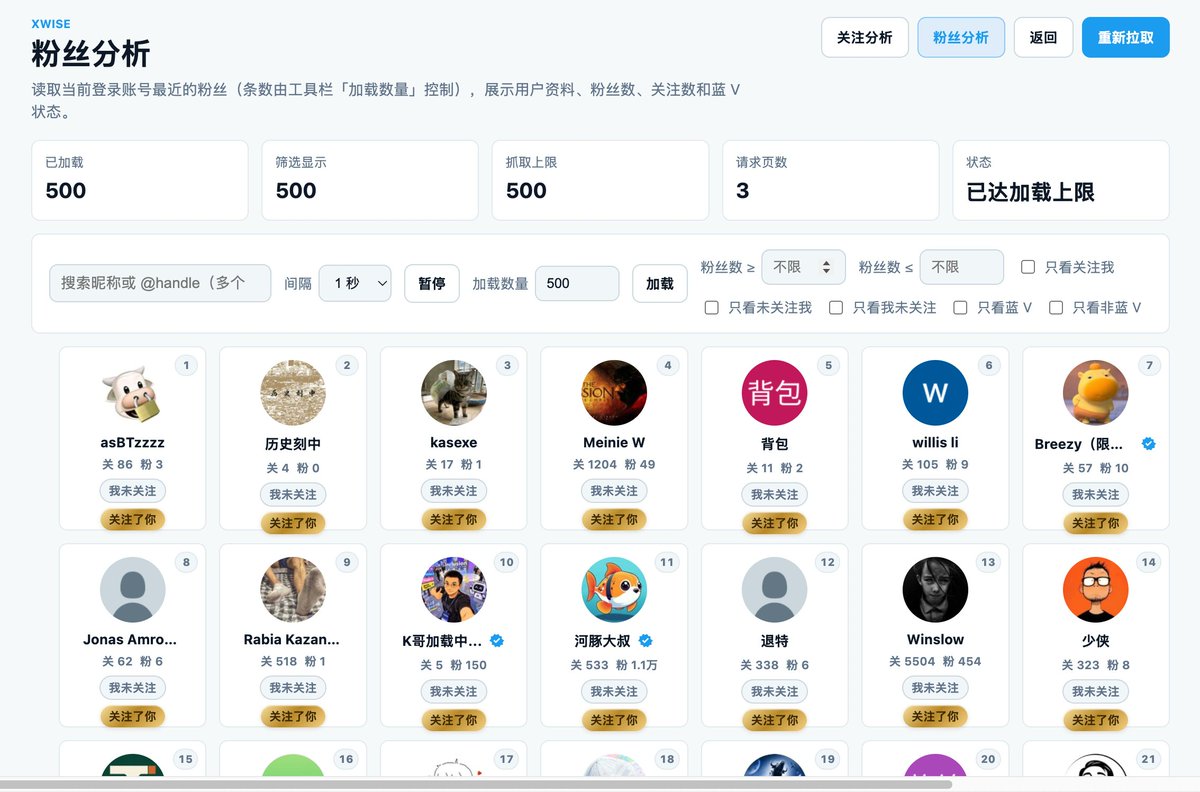
Task: Click 关注了你 on Meinie W card
Action: [x=614, y=519]
